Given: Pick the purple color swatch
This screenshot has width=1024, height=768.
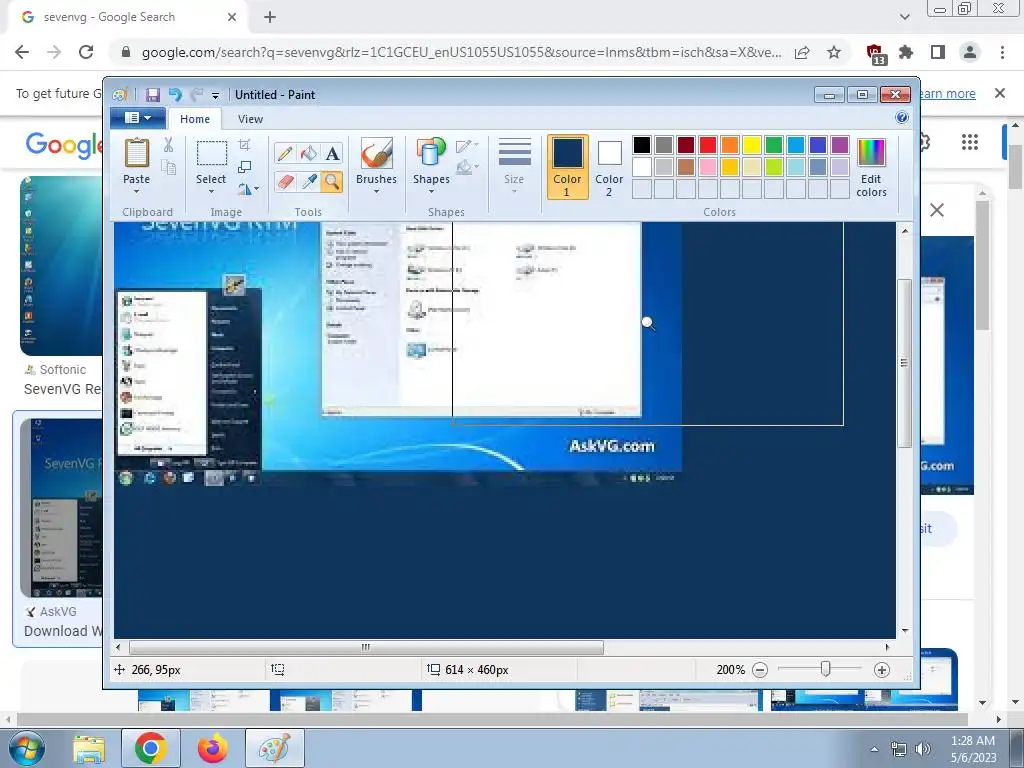Looking at the screenshot, I should [840, 144].
